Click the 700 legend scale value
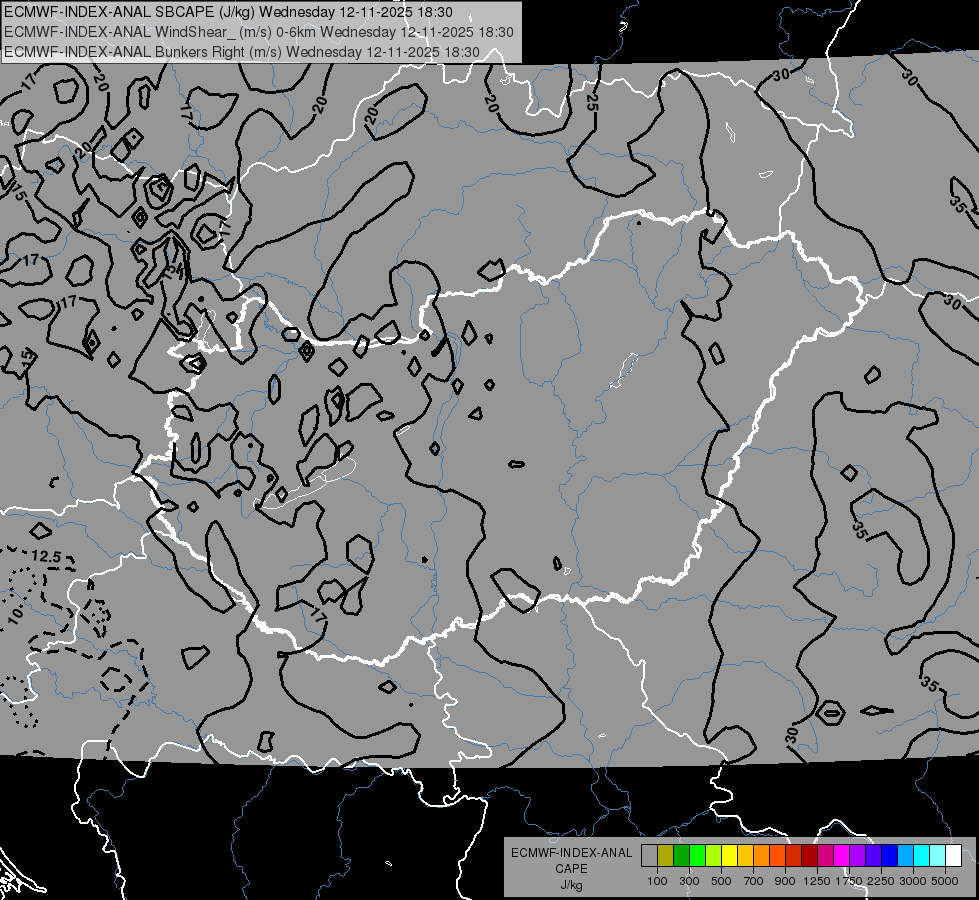 (x=754, y=881)
